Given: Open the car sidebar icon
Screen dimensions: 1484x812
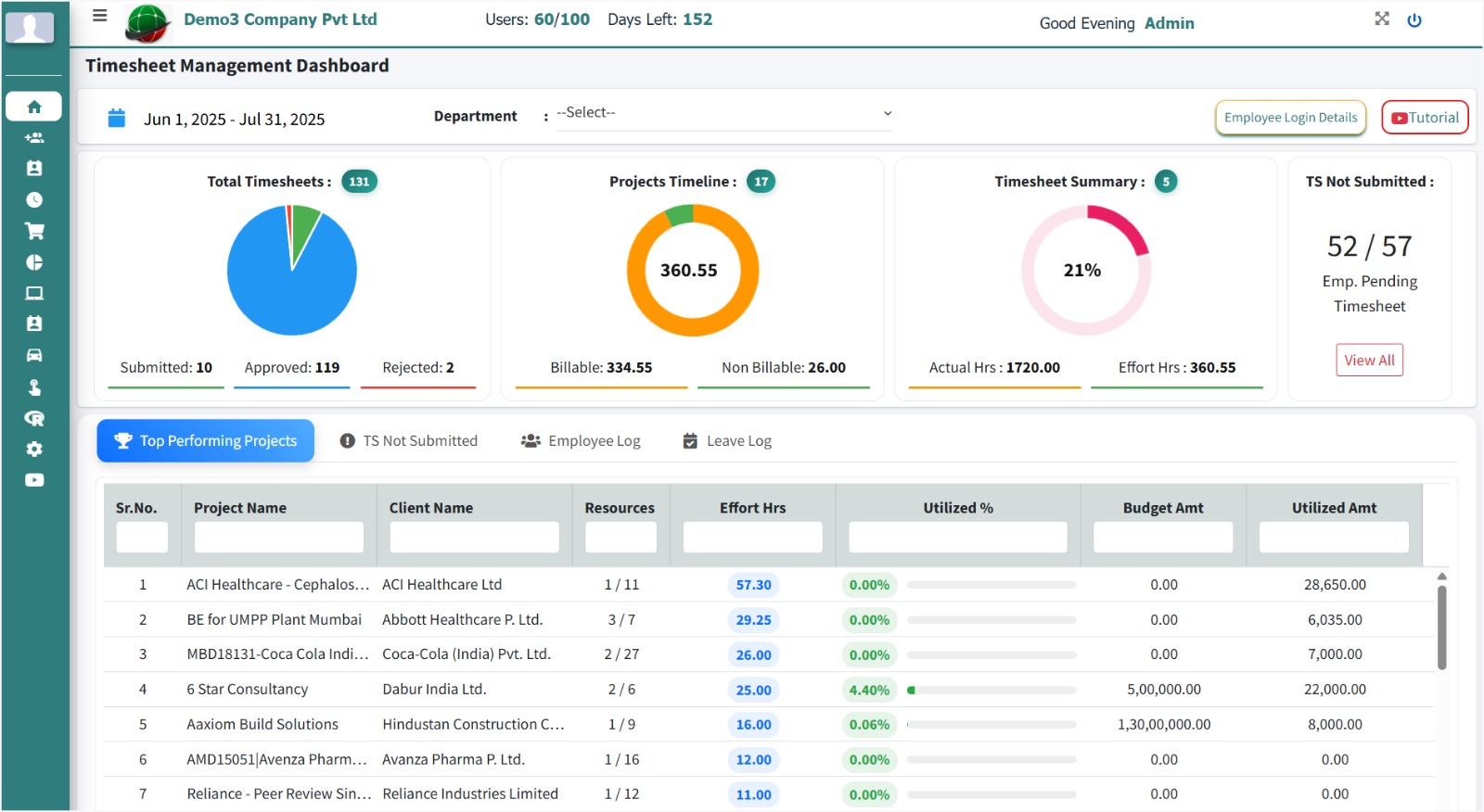Looking at the screenshot, I should [x=34, y=355].
